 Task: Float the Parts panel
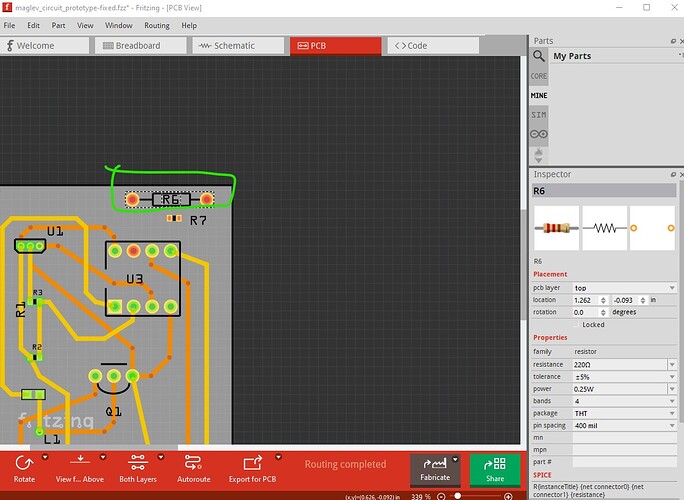click(x=673, y=41)
